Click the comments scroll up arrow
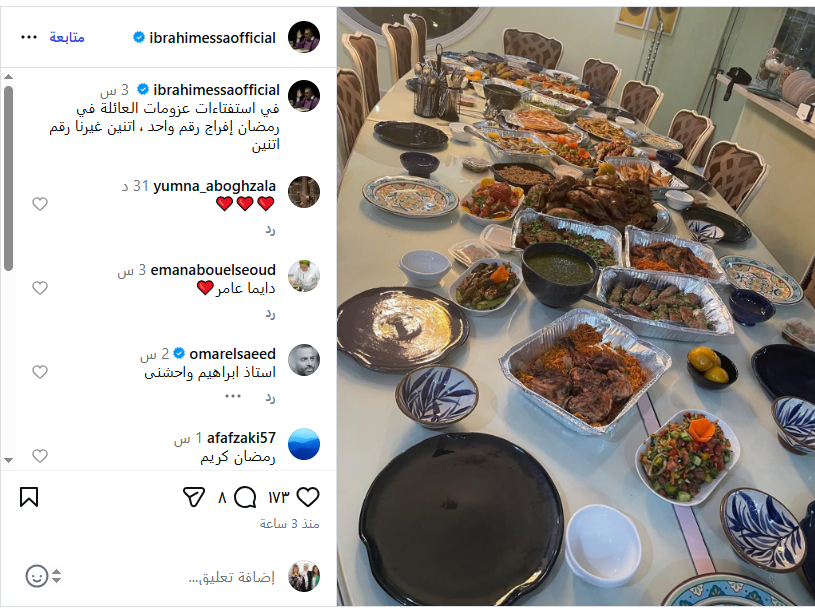Viewport: 815px width, 612px height. pos(8,76)
